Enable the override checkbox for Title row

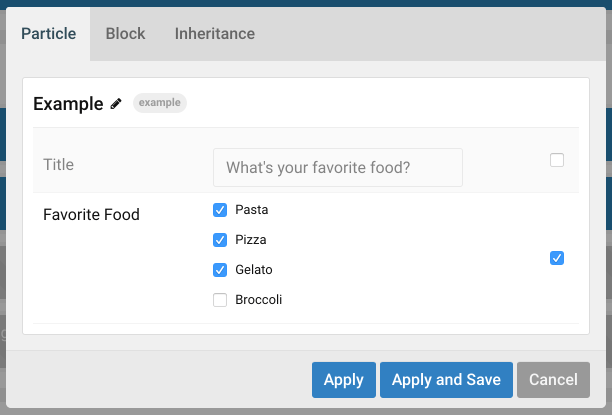[557, 160]
